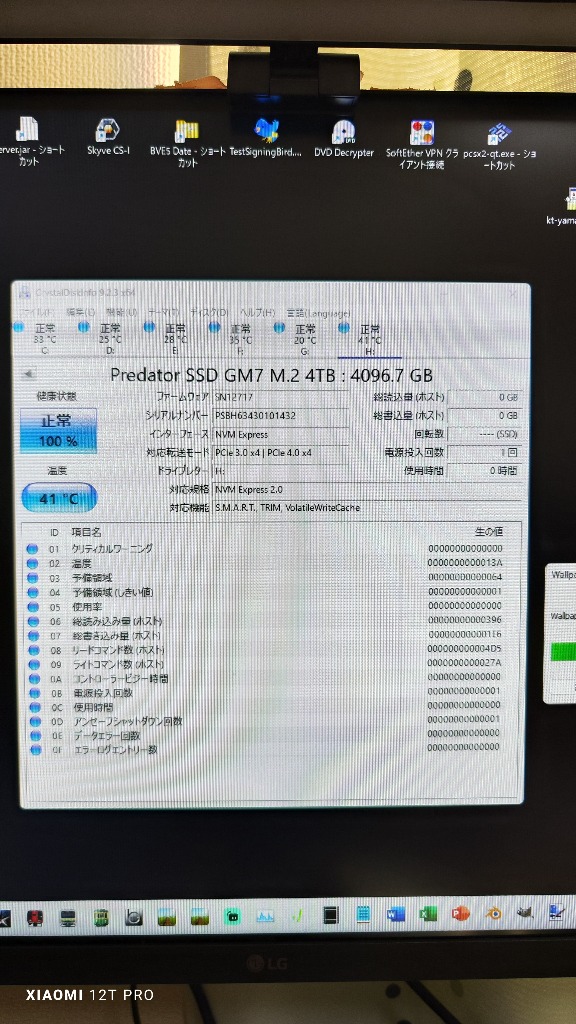Click the green progress bar in Wallpaper window
576x1024 pixels.
tap(563, 652)
